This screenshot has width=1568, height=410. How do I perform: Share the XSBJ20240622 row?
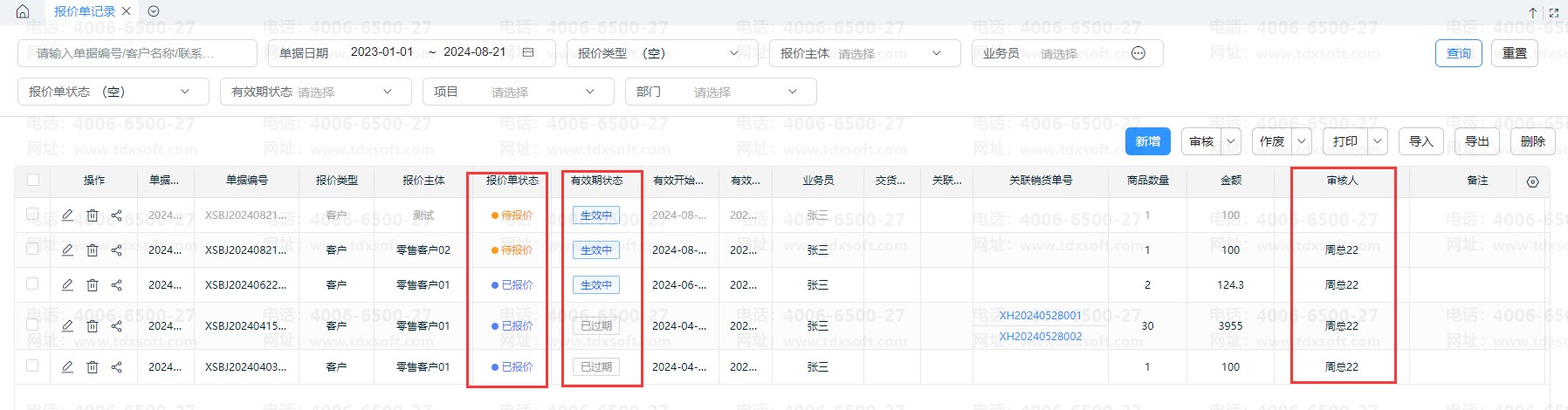coord(116,284)
